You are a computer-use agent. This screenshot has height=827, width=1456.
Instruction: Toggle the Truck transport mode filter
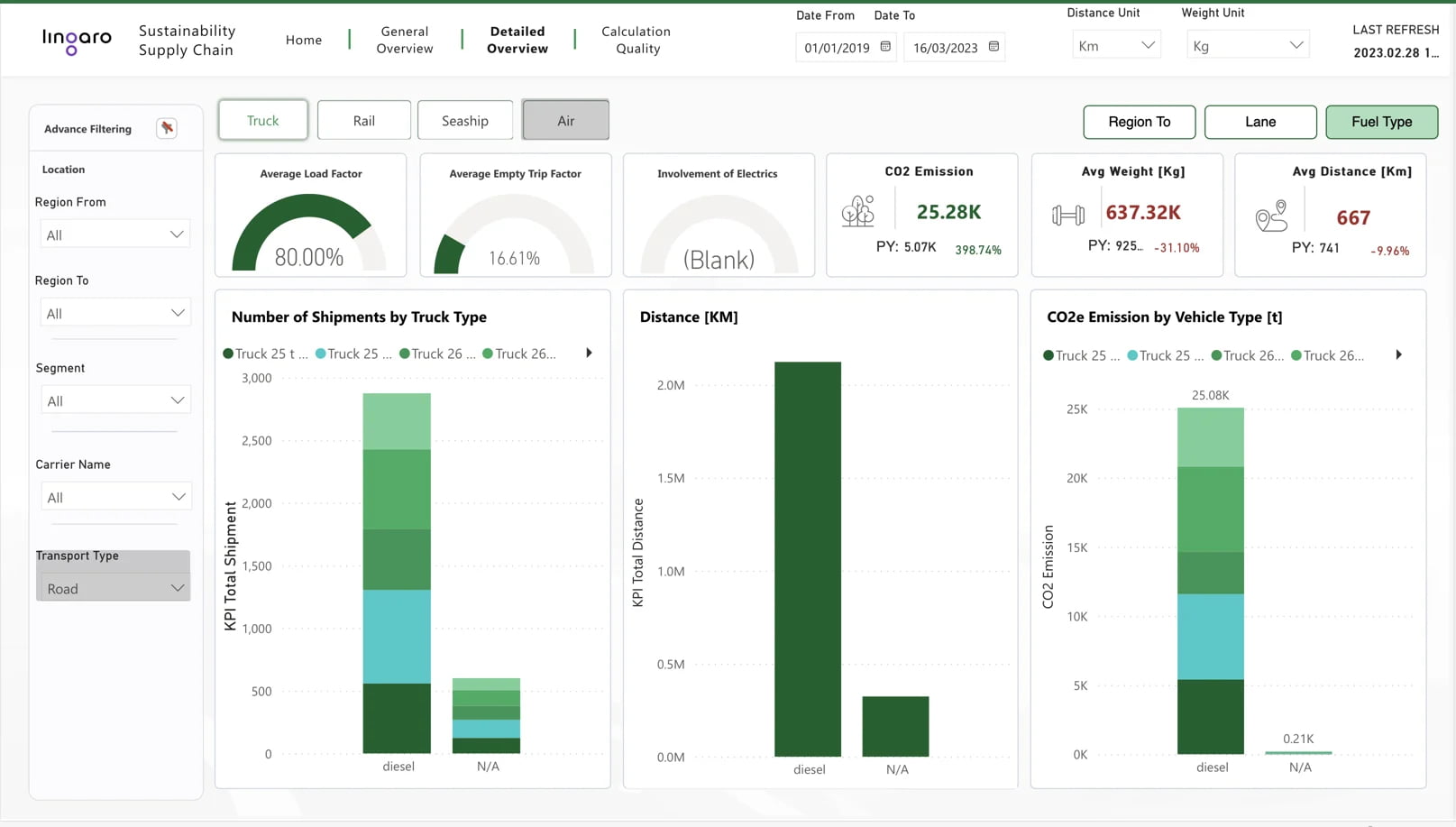pos(262,120)
